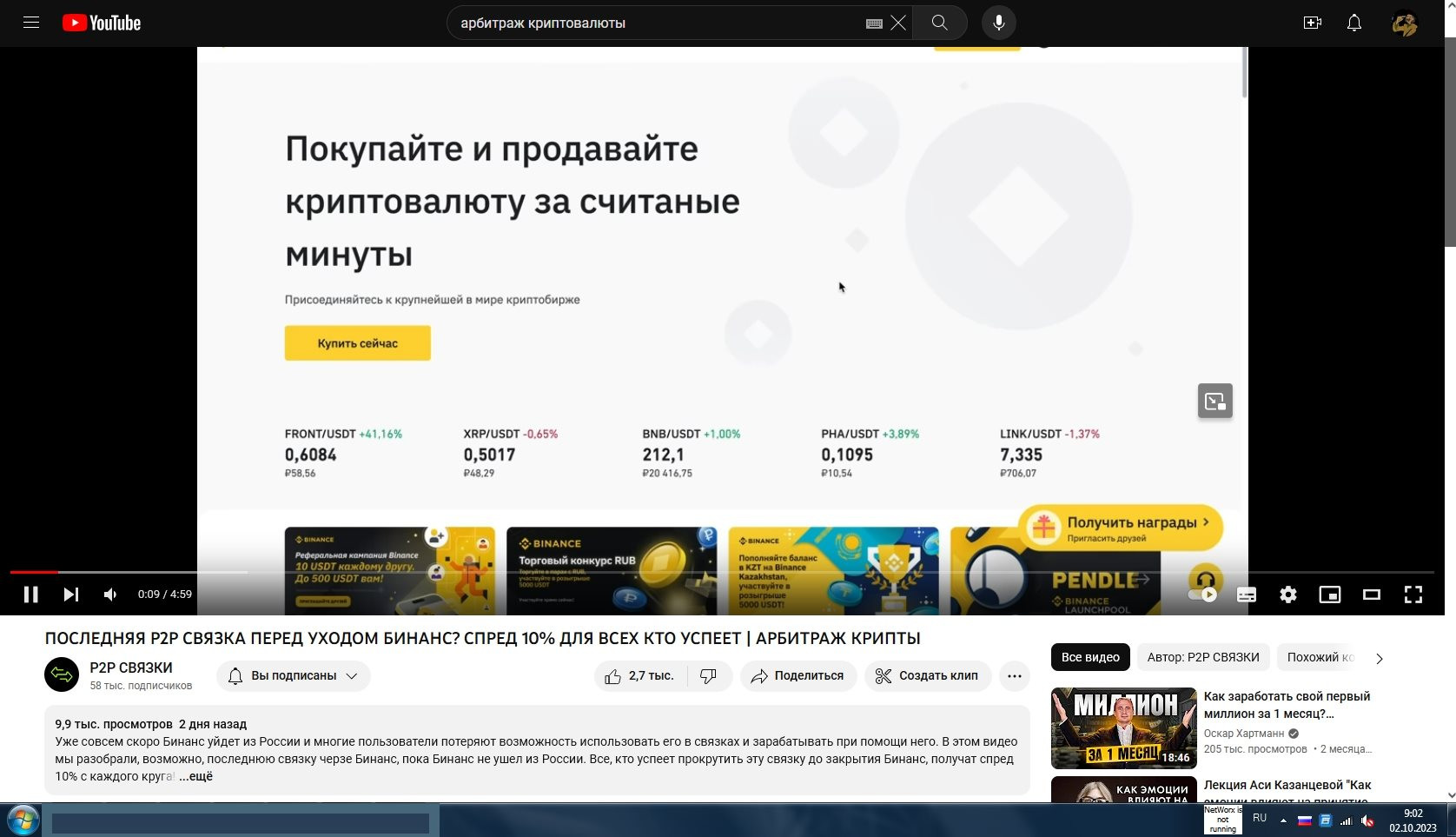Screen dimensions: 1456x837
Task: Skip to the next video
Action: pyautogui.click(x=71, y=595)
